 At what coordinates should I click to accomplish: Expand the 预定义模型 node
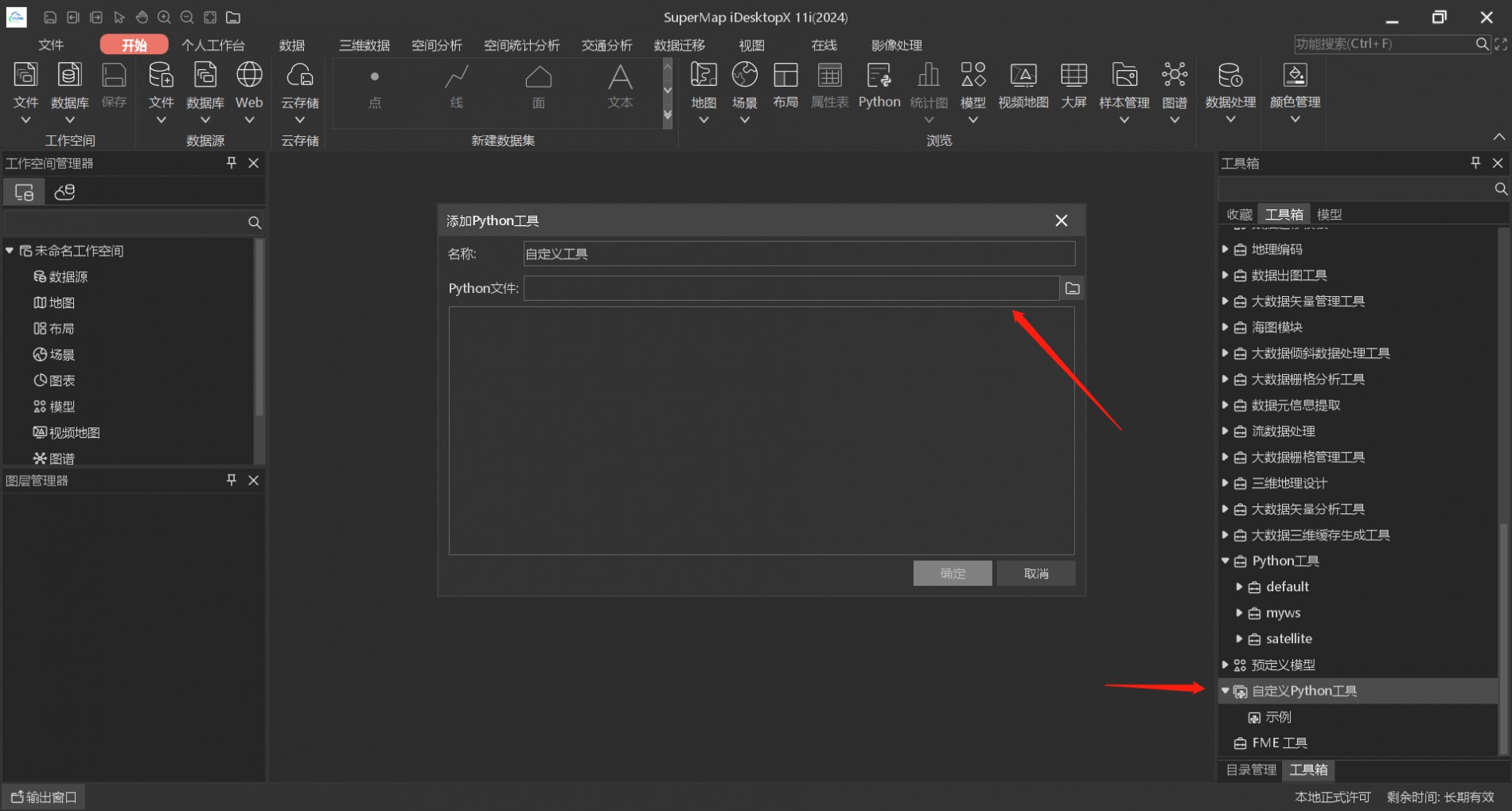point(1226,665)
